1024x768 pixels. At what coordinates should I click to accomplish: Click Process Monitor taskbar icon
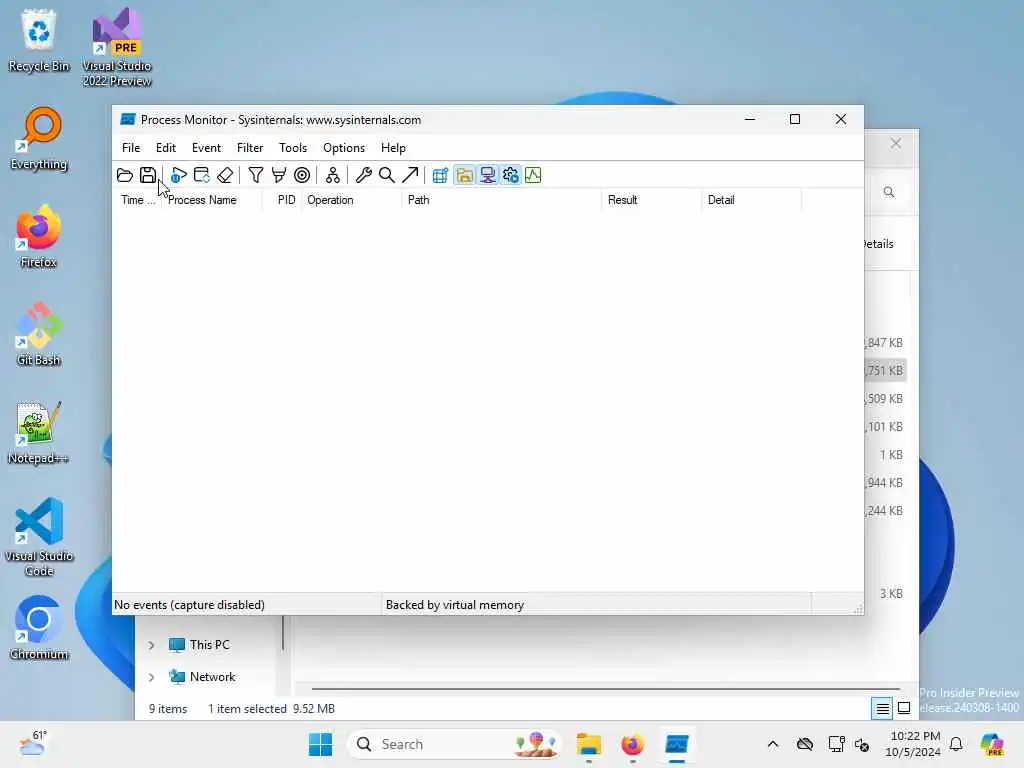(x=677, y=744)
